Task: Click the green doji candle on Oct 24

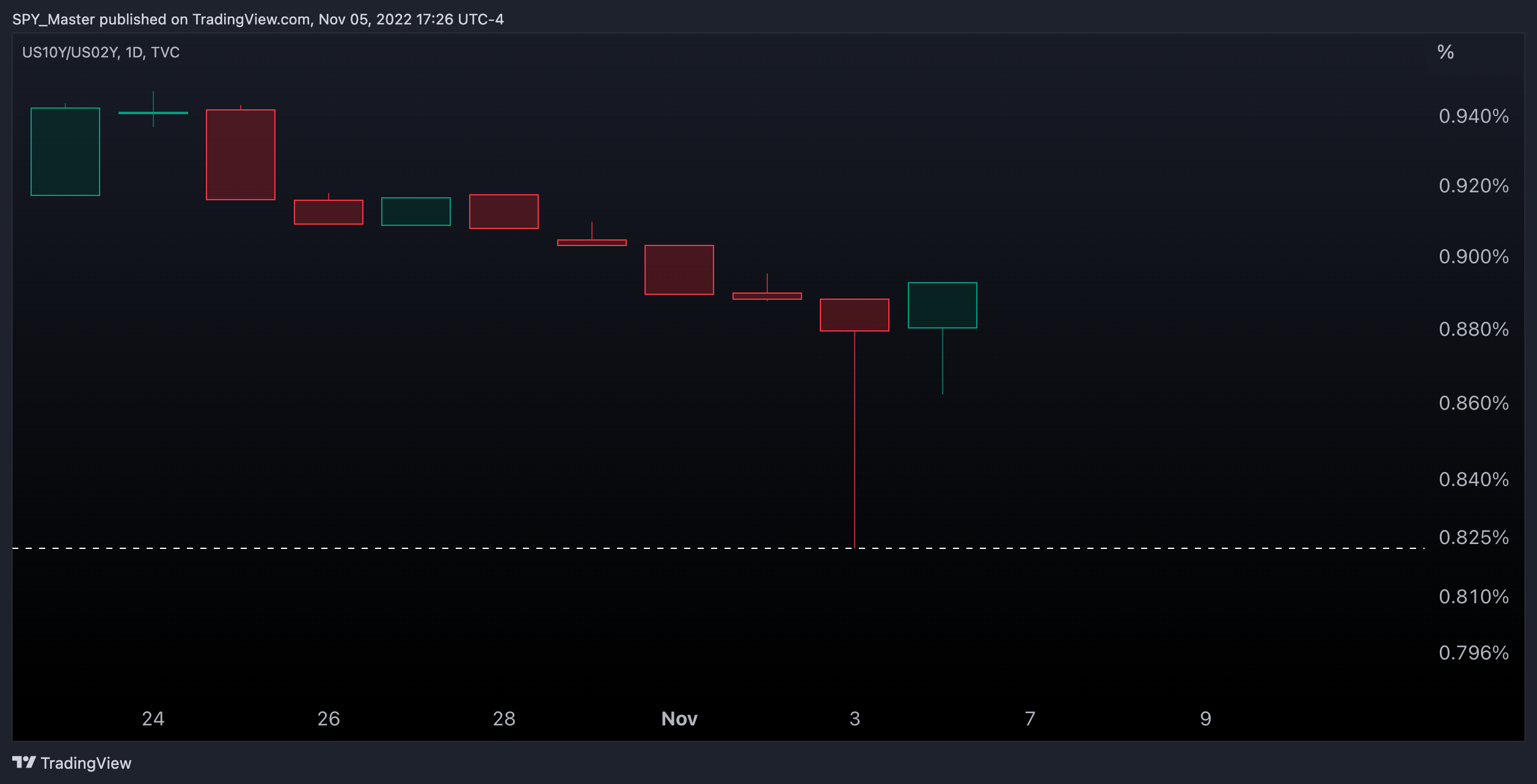Action: (x=153, y=112)
